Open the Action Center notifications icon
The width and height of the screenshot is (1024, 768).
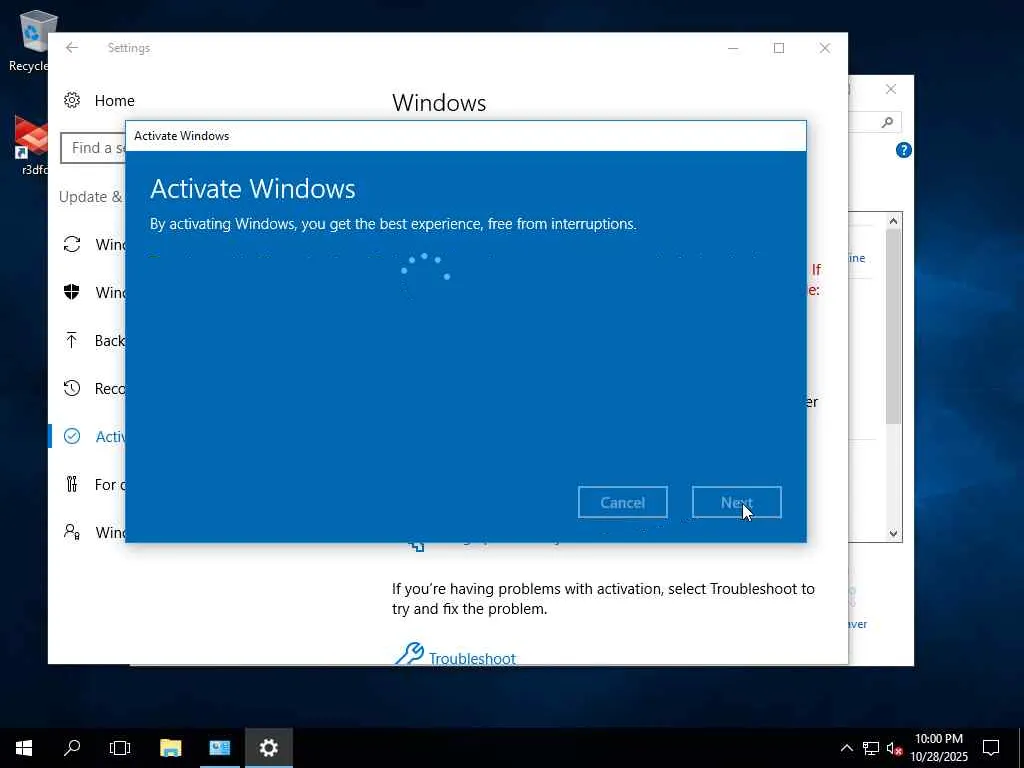(x=991, y=748)
